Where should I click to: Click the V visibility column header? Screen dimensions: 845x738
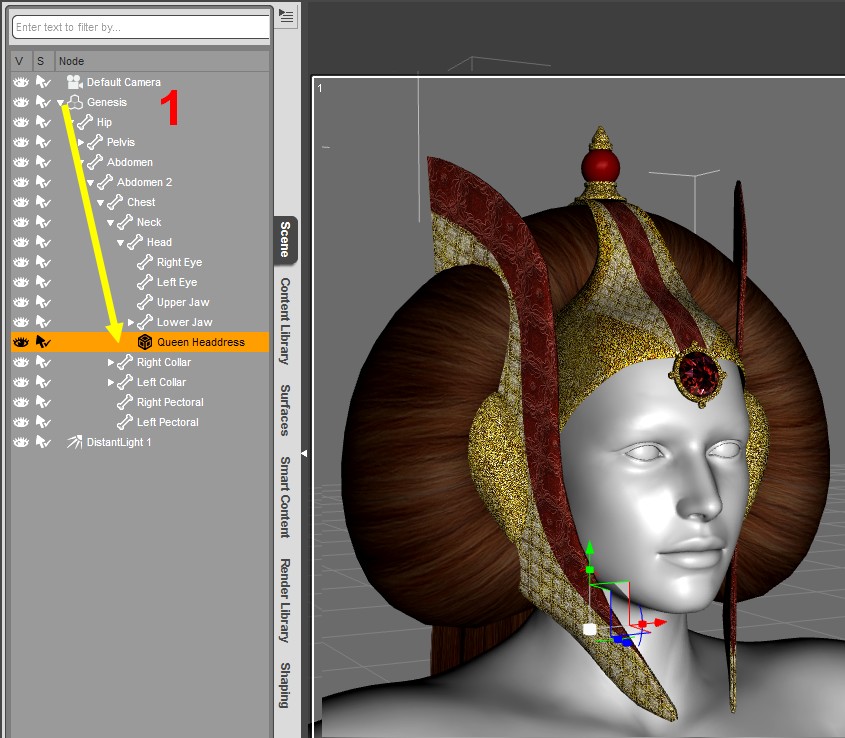[22, 61]
